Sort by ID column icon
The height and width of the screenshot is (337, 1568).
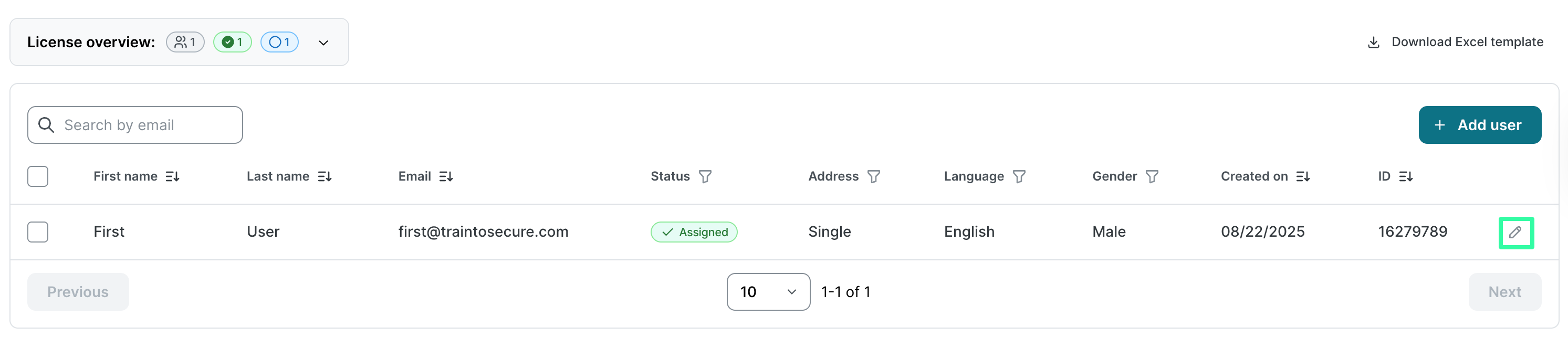click(1406, 176)
